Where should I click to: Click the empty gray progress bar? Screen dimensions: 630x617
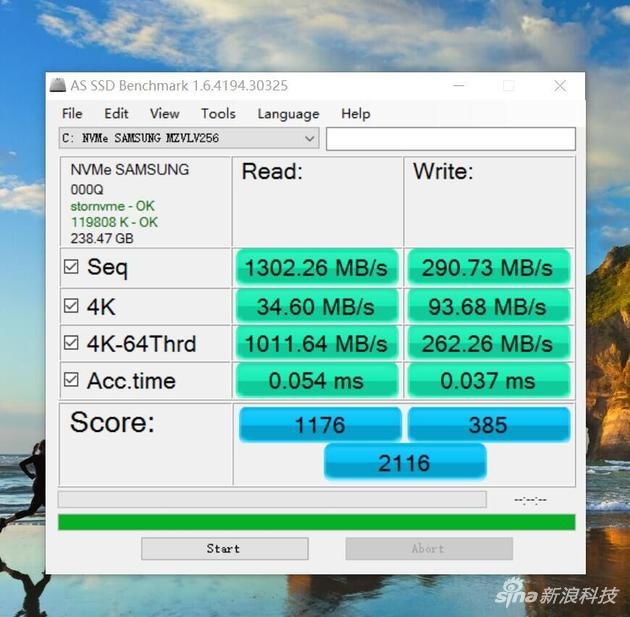click(x=272, y=499)
